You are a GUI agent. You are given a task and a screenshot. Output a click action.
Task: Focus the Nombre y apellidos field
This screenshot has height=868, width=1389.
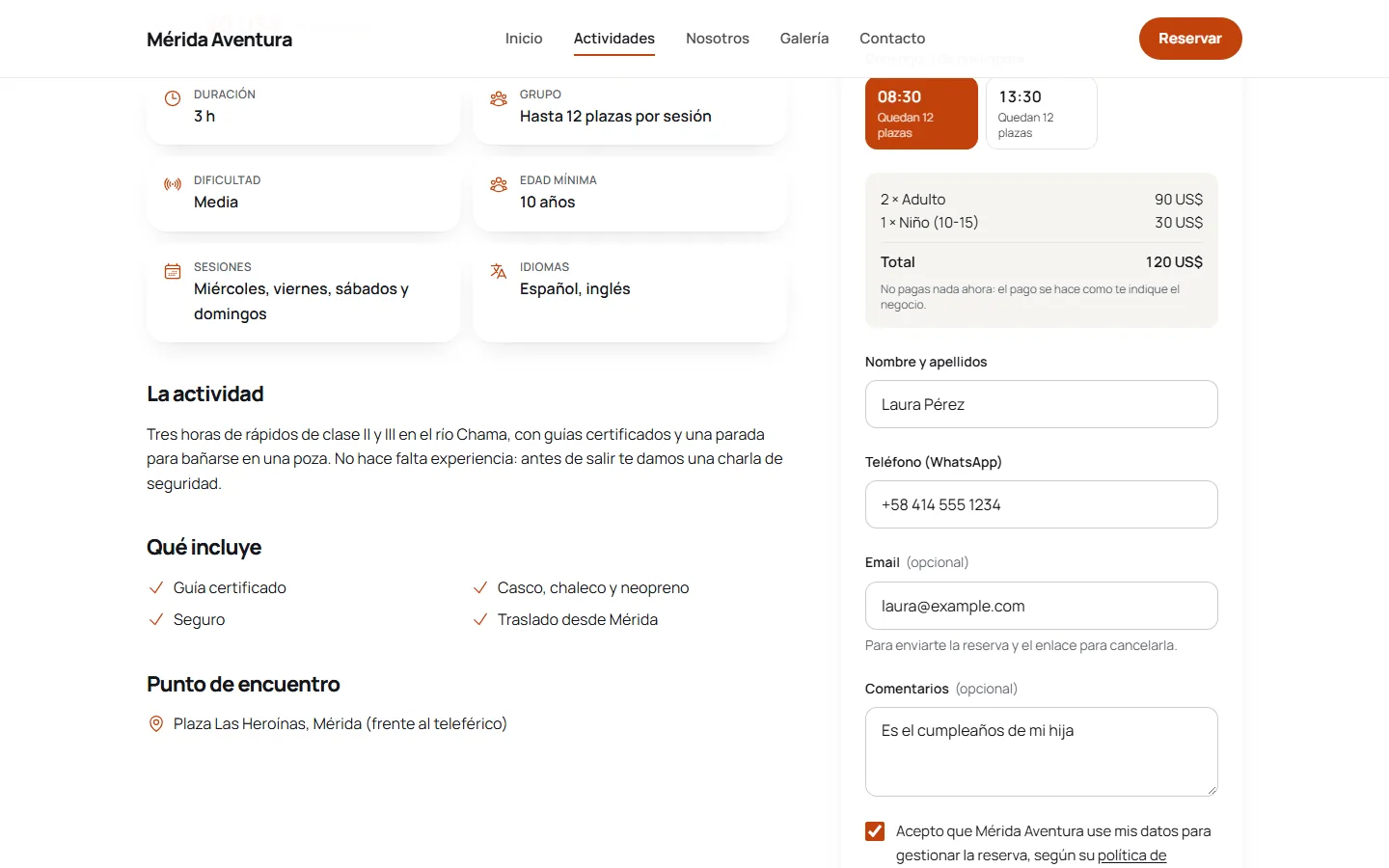(x=1042, y=404)
